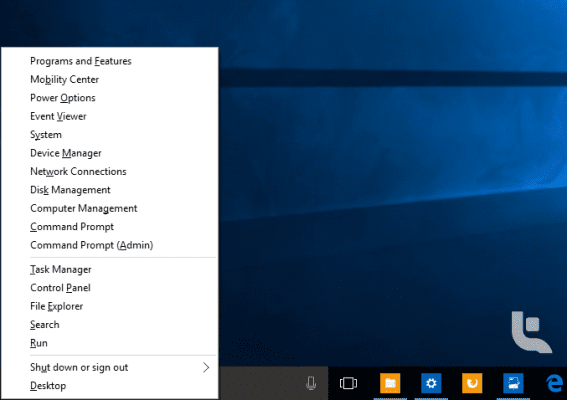567x400 pixels.
Task: Open Disk Management
Action: pyautogui.click(x=70, y=190)
